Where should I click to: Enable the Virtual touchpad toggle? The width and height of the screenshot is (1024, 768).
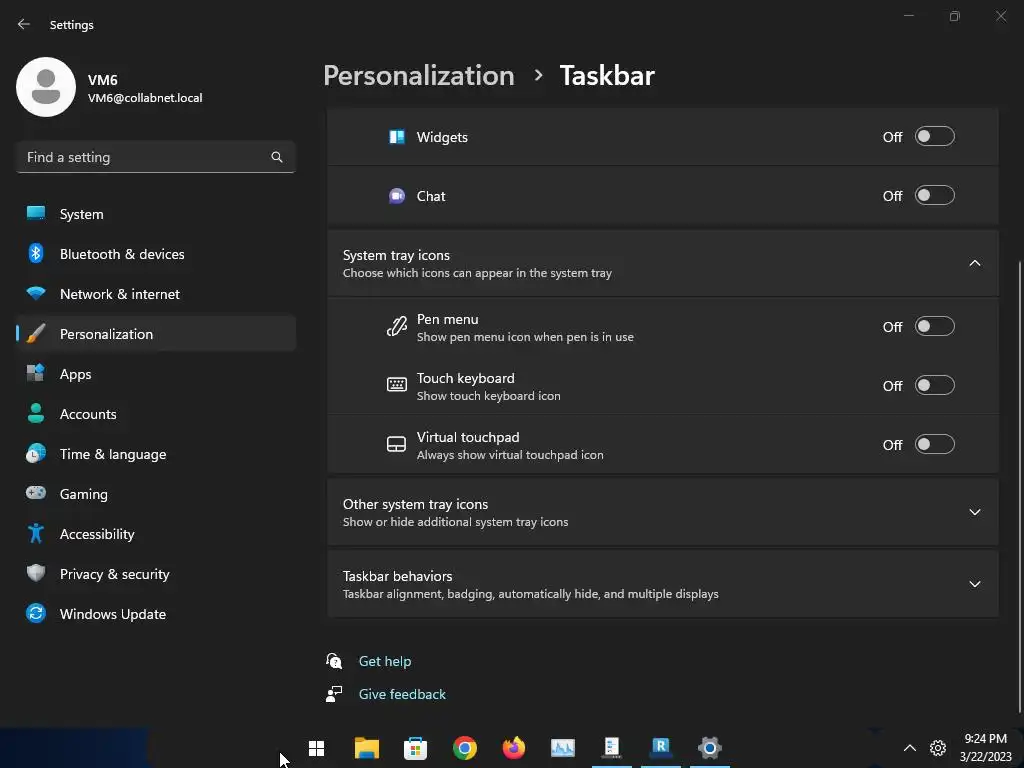click(x=935, y=444)
